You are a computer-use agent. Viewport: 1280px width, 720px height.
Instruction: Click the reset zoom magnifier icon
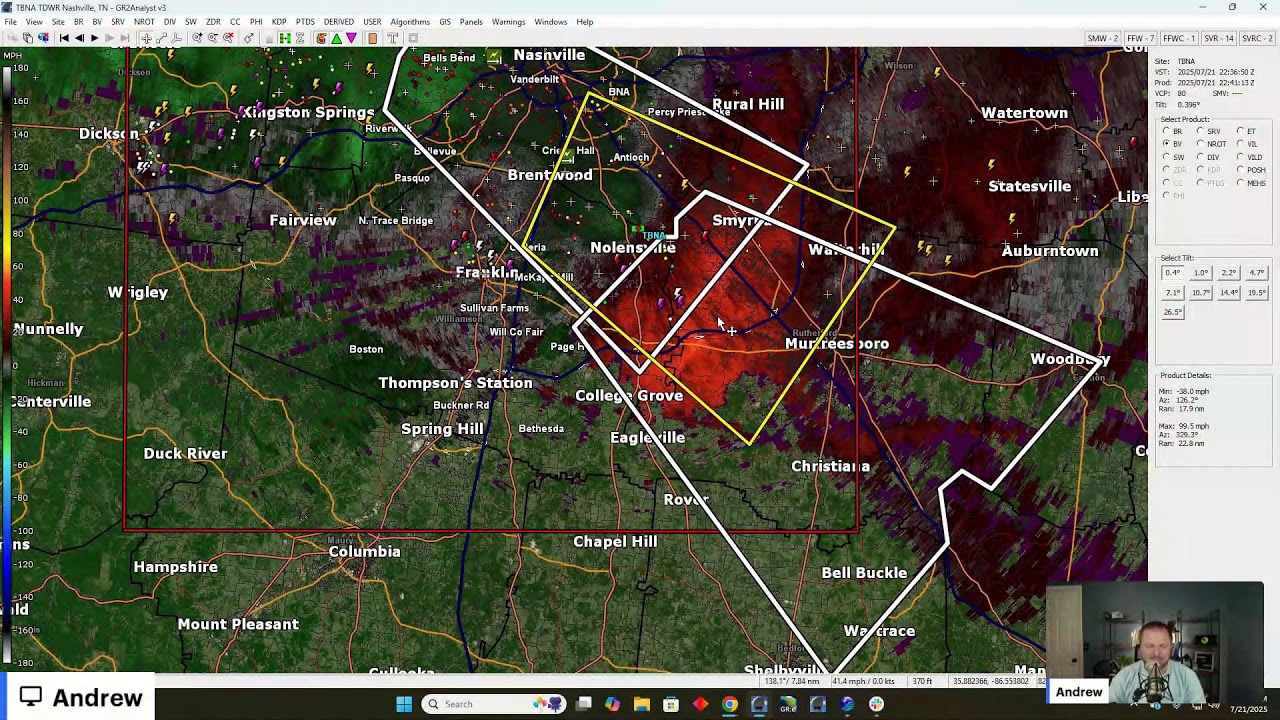click(x=228, y=38)
